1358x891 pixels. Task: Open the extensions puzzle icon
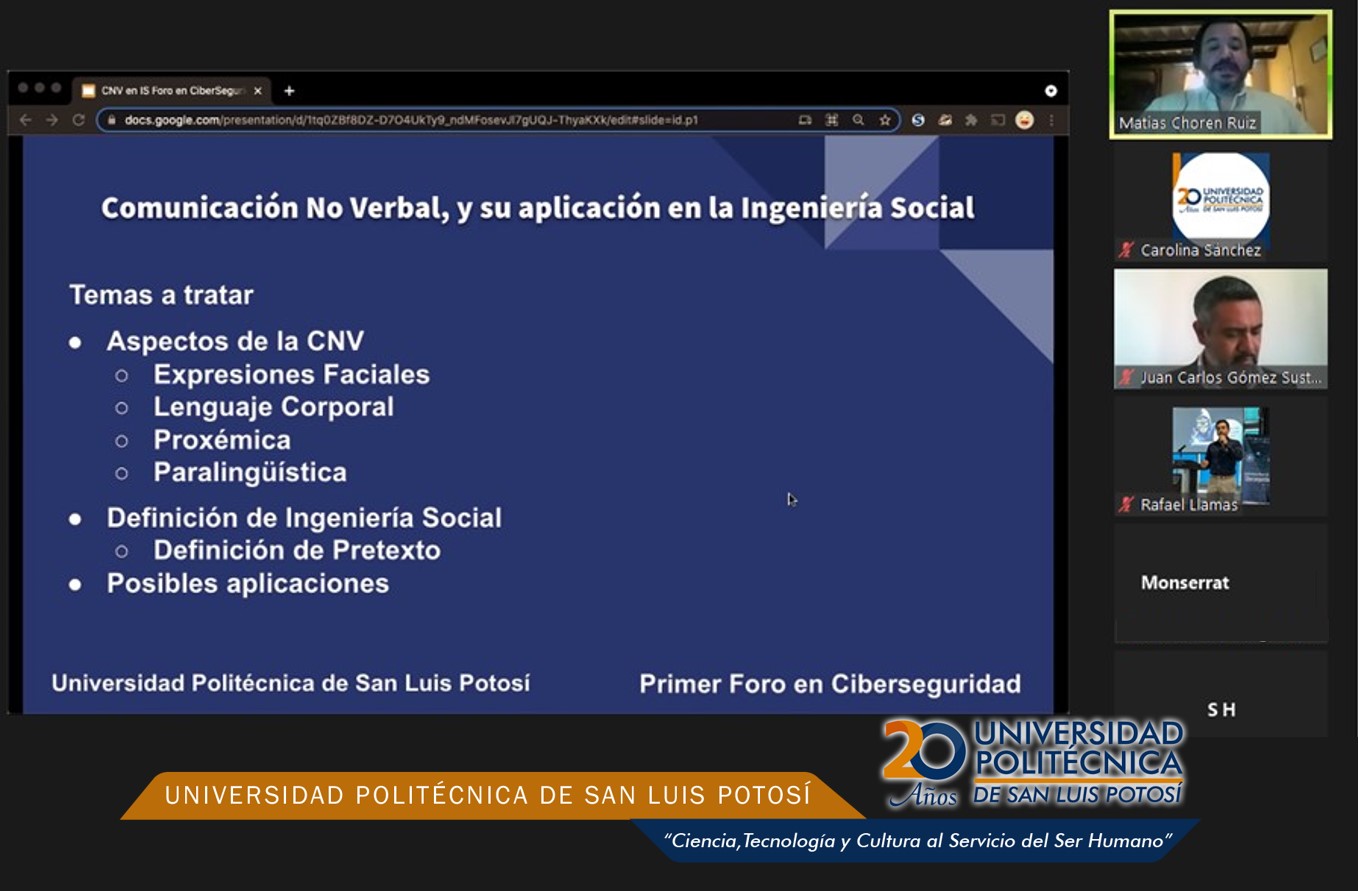coord(970,120)
